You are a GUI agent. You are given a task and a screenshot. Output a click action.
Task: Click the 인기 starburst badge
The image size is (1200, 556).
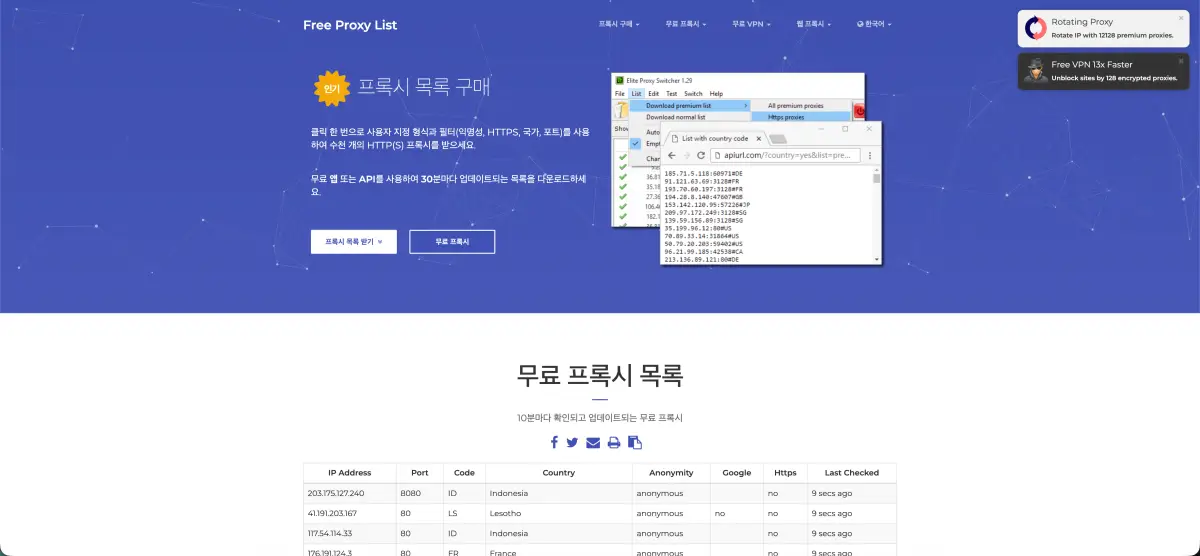point(330,88)
